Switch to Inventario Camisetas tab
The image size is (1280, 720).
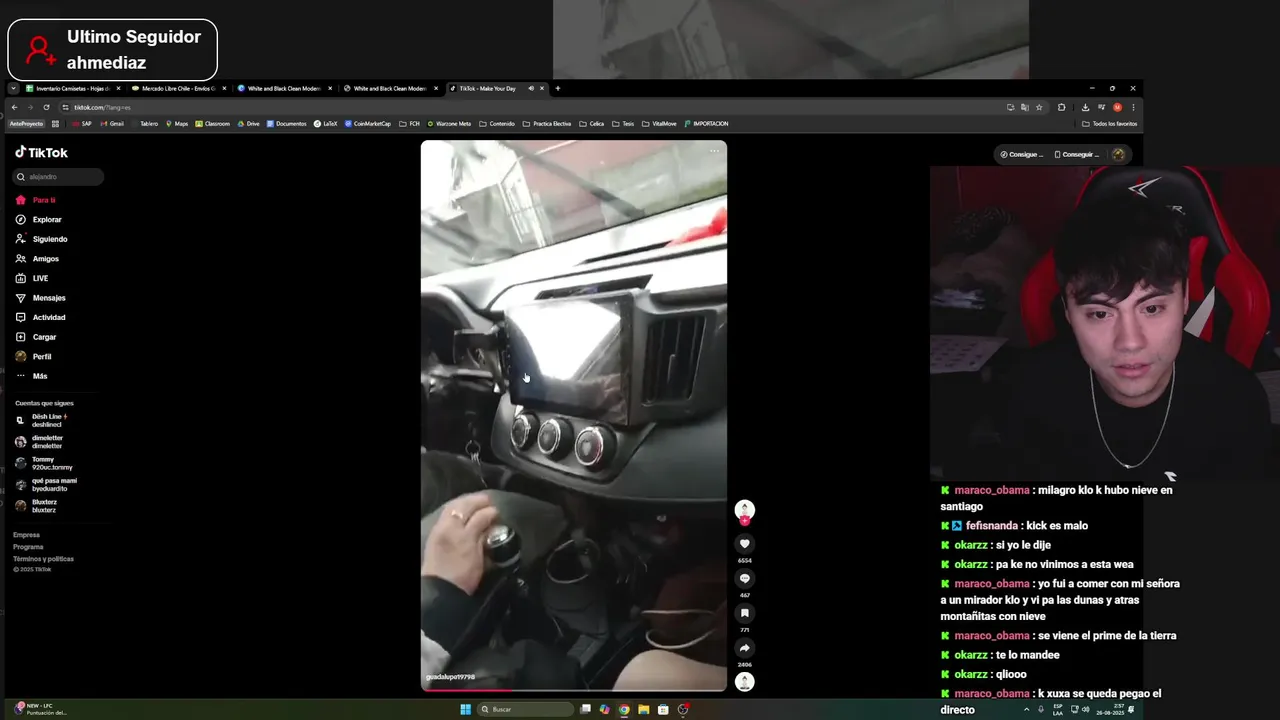point(72,88)
